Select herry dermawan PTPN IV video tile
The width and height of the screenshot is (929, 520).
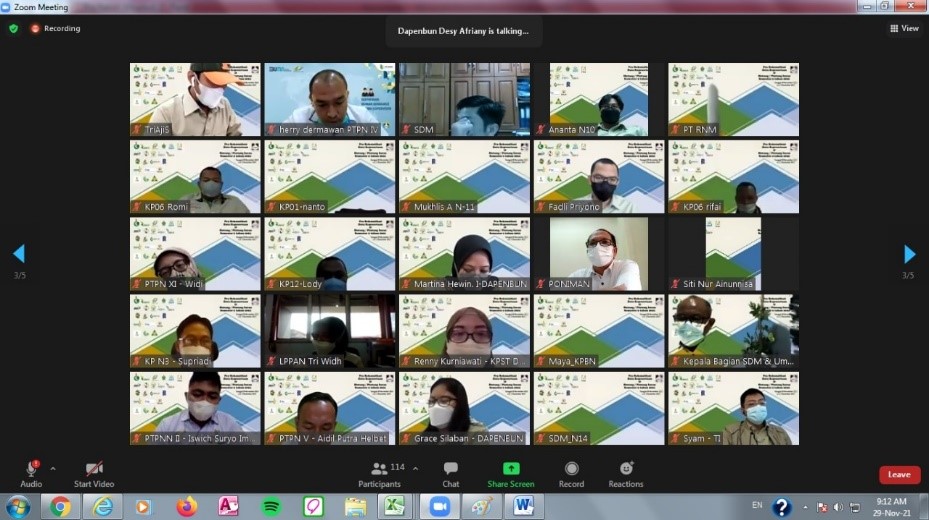(x=329, y=99)
